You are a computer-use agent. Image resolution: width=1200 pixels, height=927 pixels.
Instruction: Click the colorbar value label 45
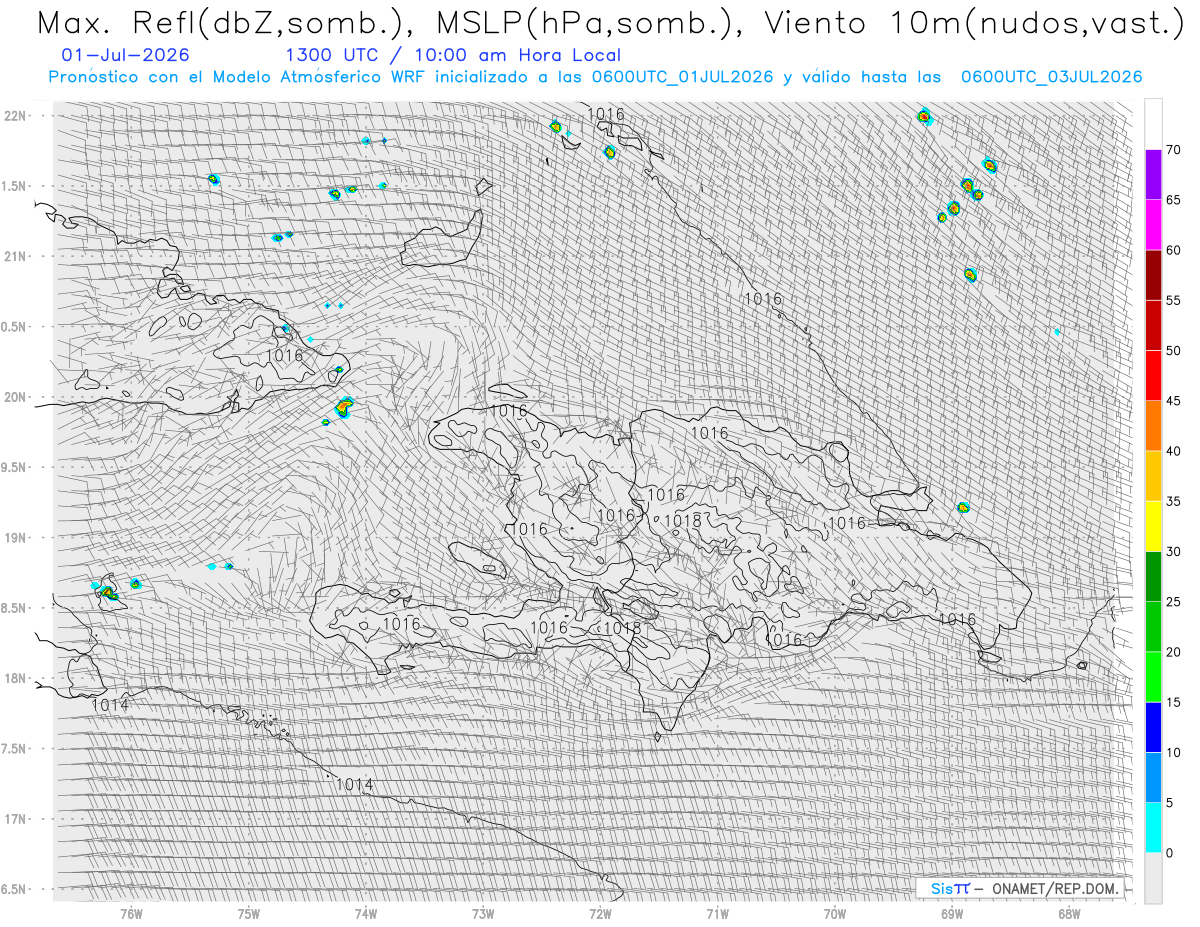coord(1173,401)
